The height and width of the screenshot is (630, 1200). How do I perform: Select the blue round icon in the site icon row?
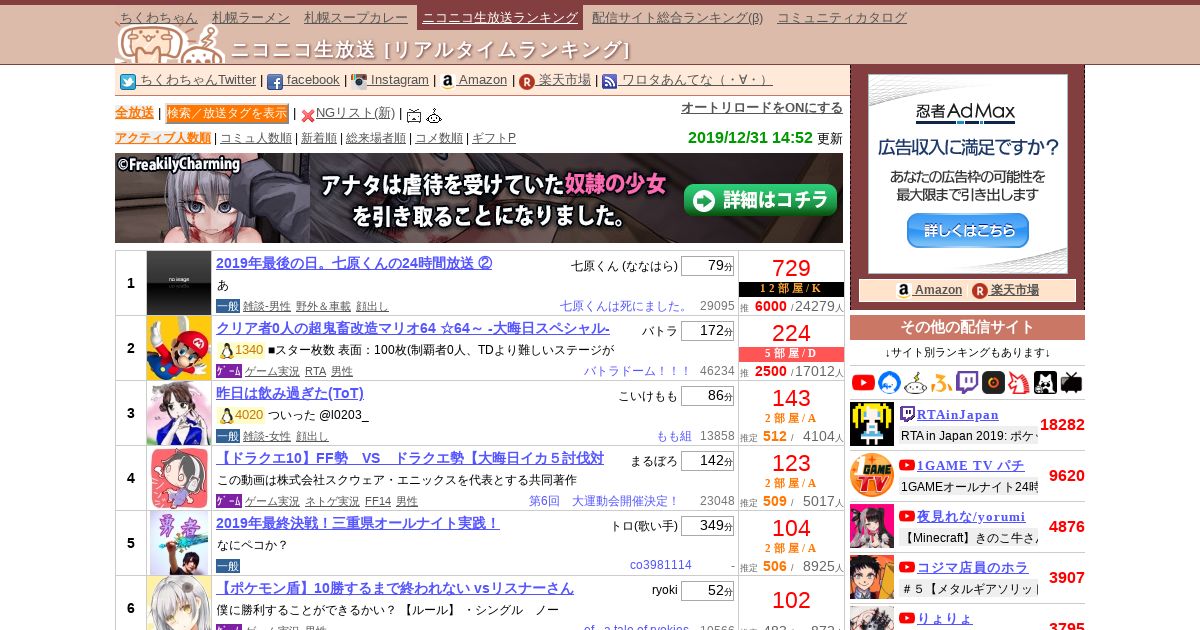pos(889,383)
